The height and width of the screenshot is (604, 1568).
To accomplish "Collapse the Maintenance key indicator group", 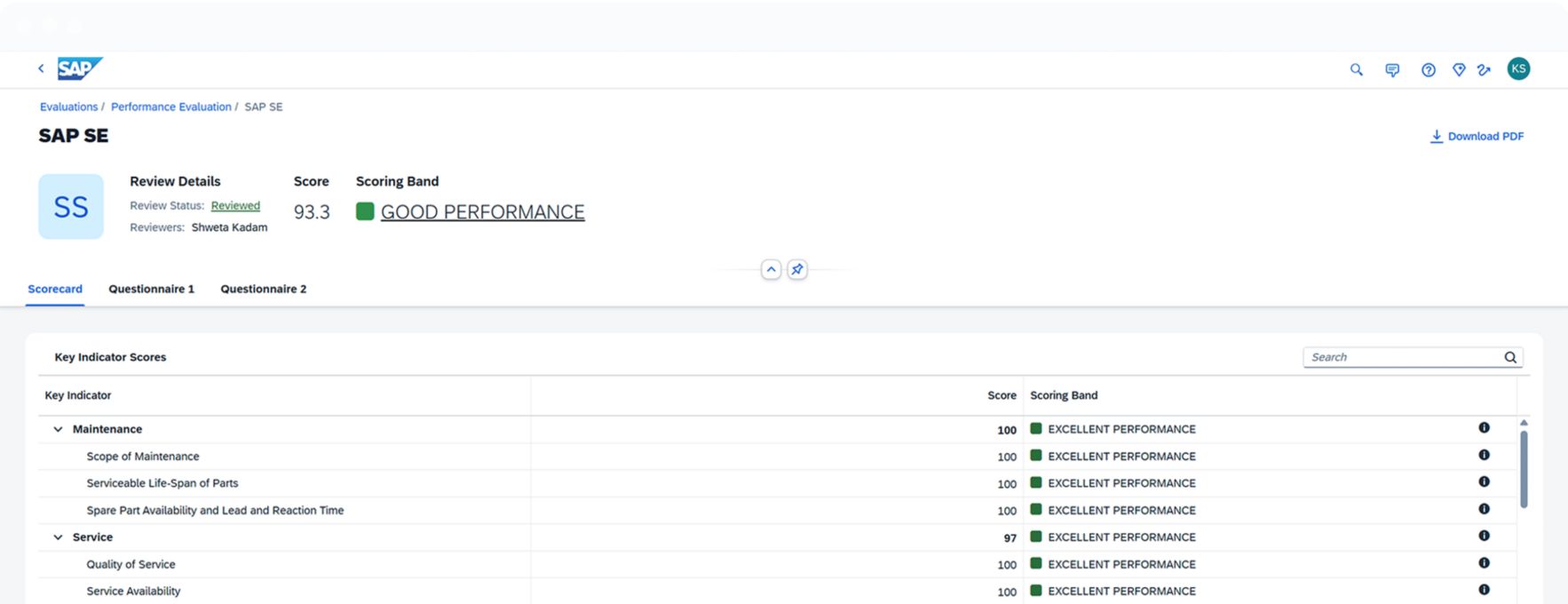I will click(58, 429).
